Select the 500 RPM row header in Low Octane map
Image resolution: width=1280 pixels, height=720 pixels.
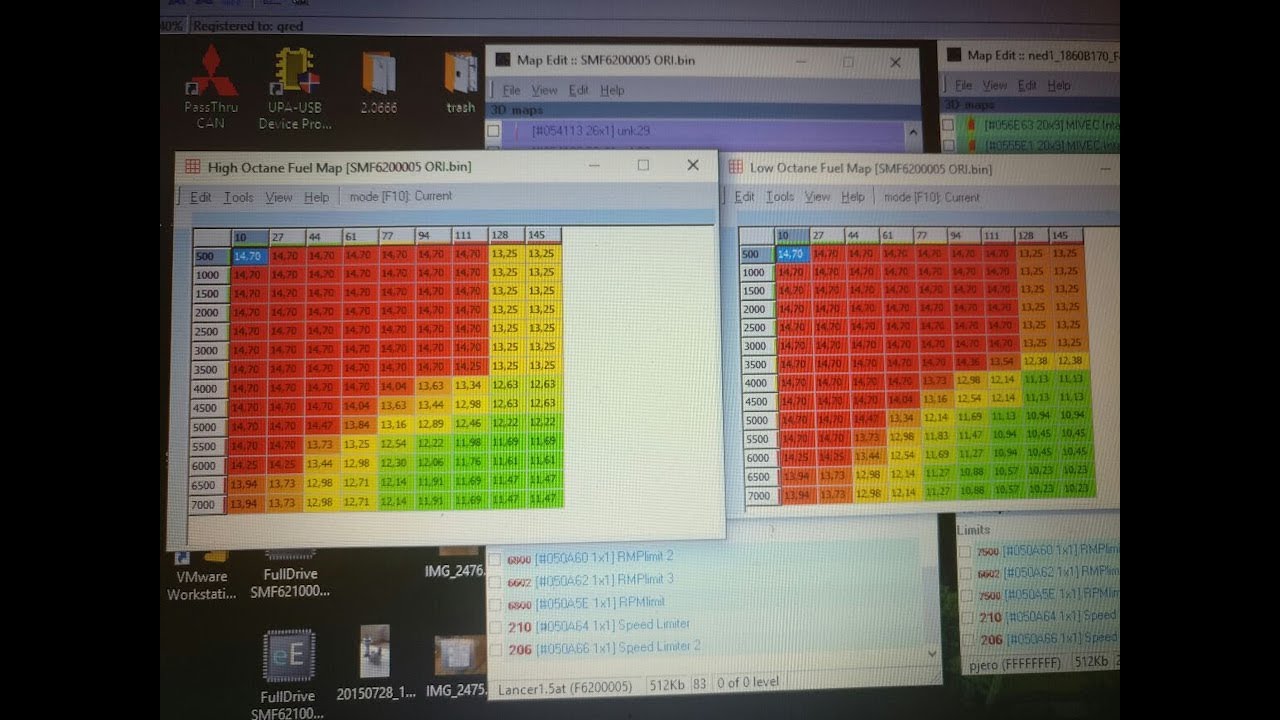tap(756, 254)
